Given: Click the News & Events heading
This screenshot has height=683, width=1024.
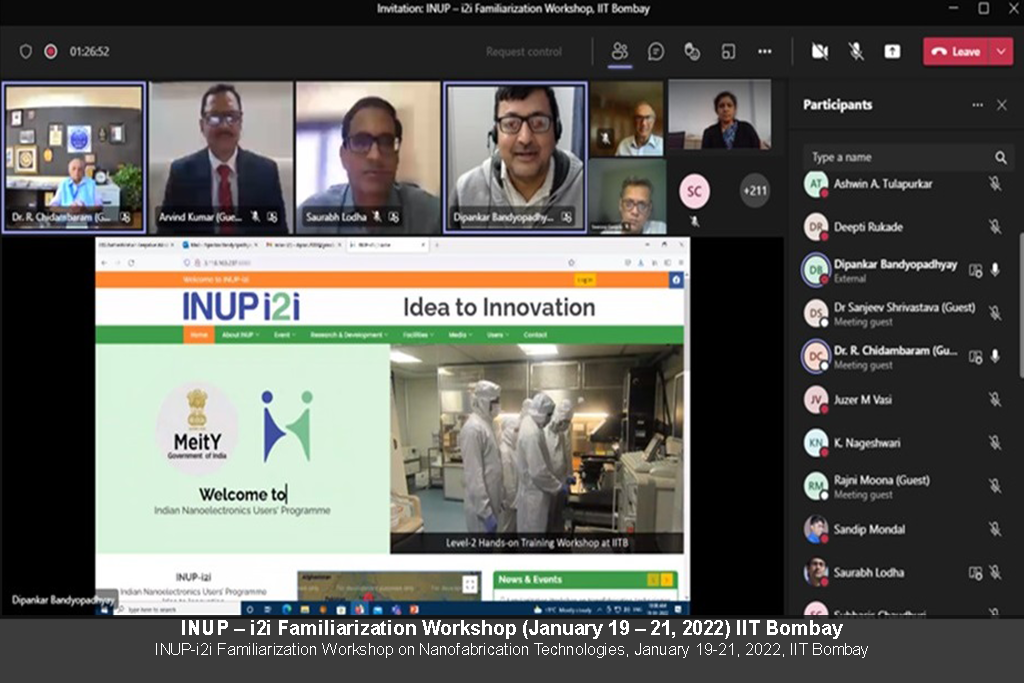Looking at the screenshot, I should pyautogui.click(x=530, y=579).
